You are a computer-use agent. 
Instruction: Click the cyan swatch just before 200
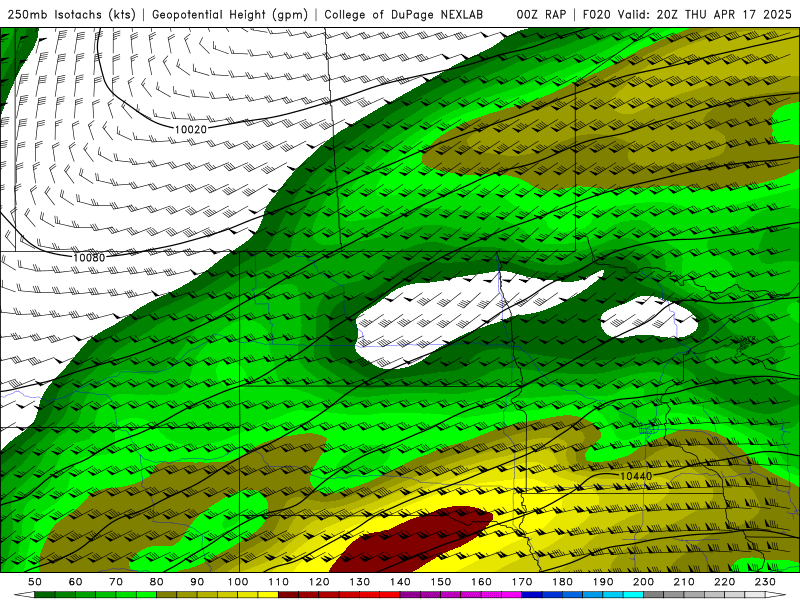click(634, 595)
